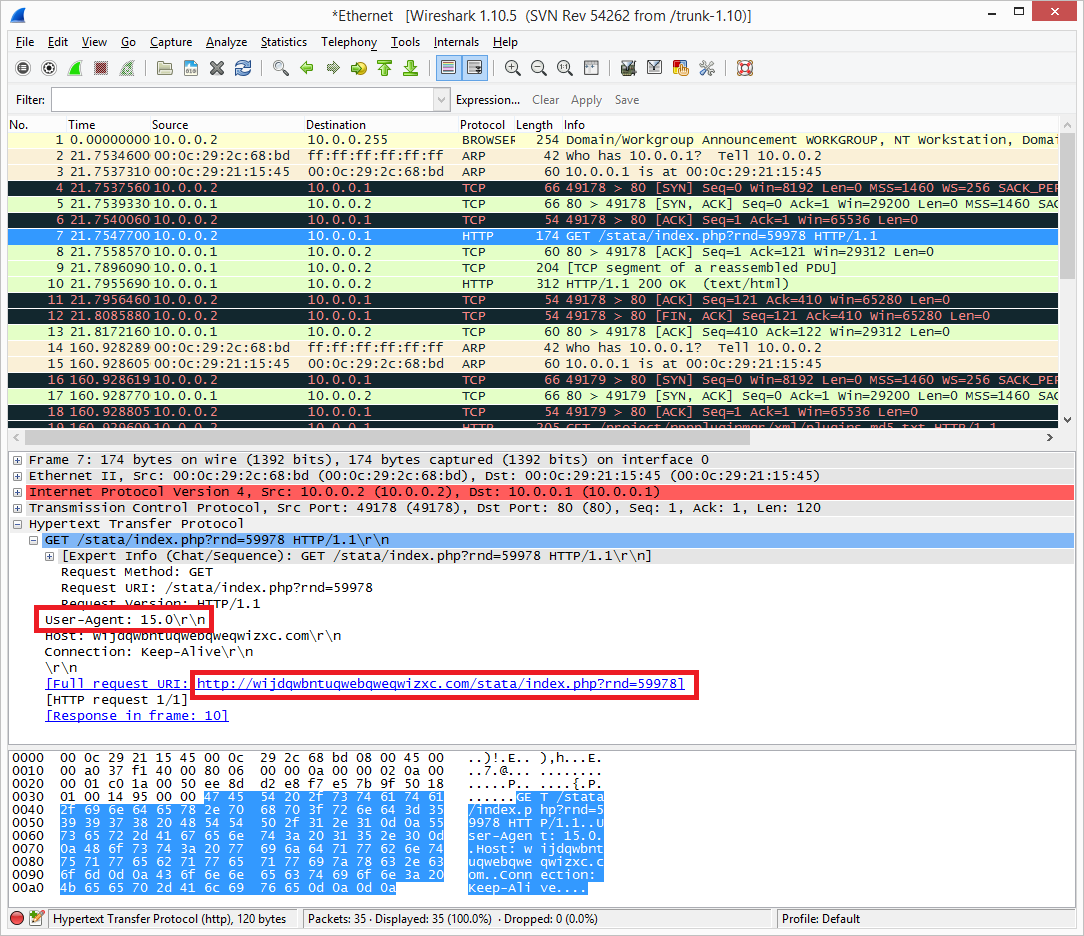Open the Statistics menu

[x=283, y=42]
